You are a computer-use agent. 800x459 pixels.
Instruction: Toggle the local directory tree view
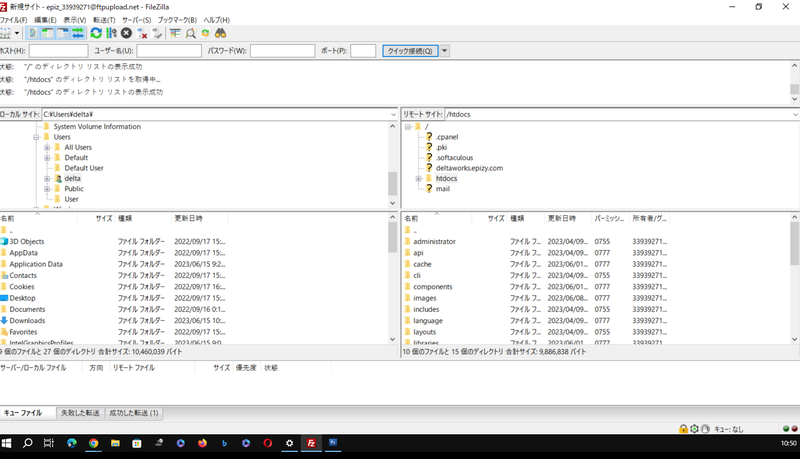click(47, 33)
